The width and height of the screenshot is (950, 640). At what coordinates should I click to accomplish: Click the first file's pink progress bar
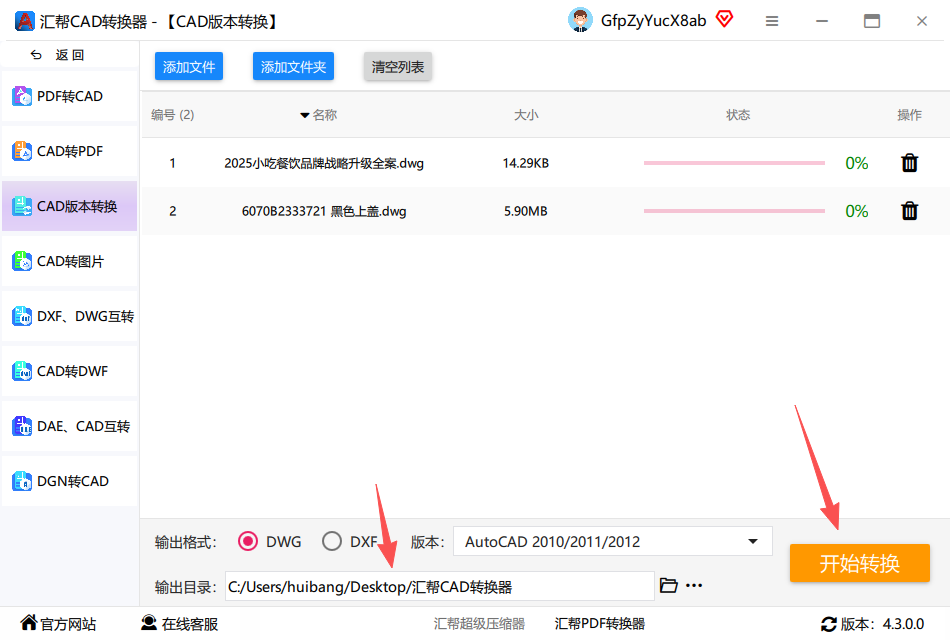coord(734,163)
